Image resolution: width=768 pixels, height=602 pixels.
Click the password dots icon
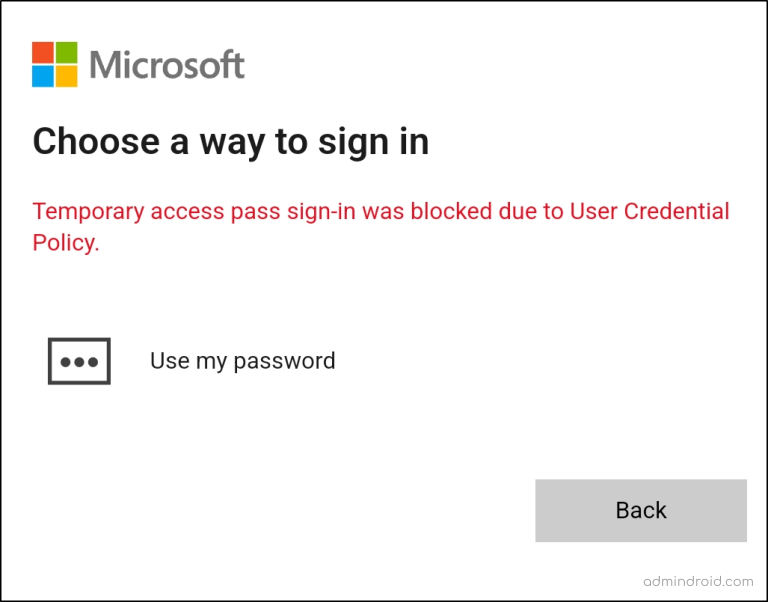tap(79, 361)
